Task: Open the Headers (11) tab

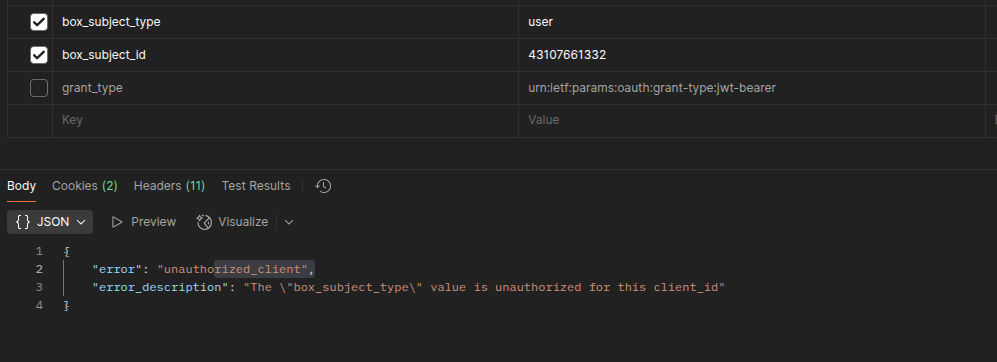Action: (169, 186)
